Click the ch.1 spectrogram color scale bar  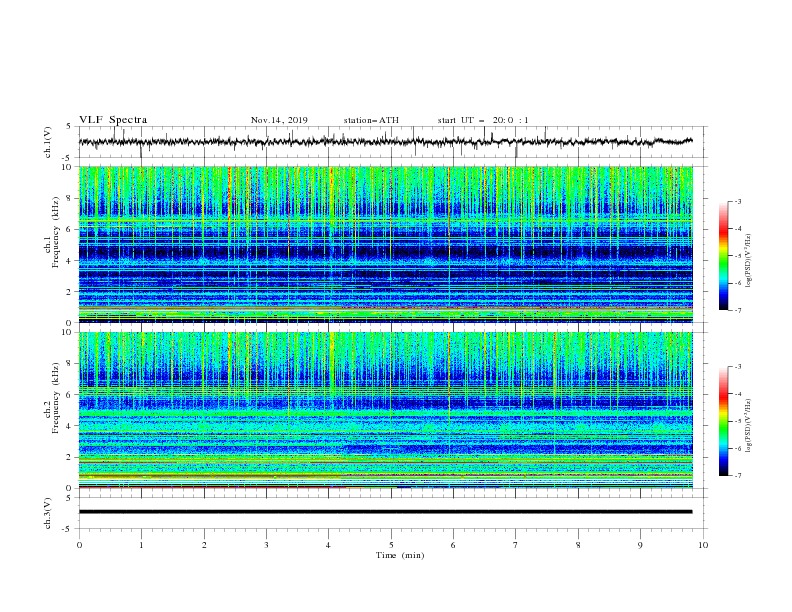click(723, 256)
